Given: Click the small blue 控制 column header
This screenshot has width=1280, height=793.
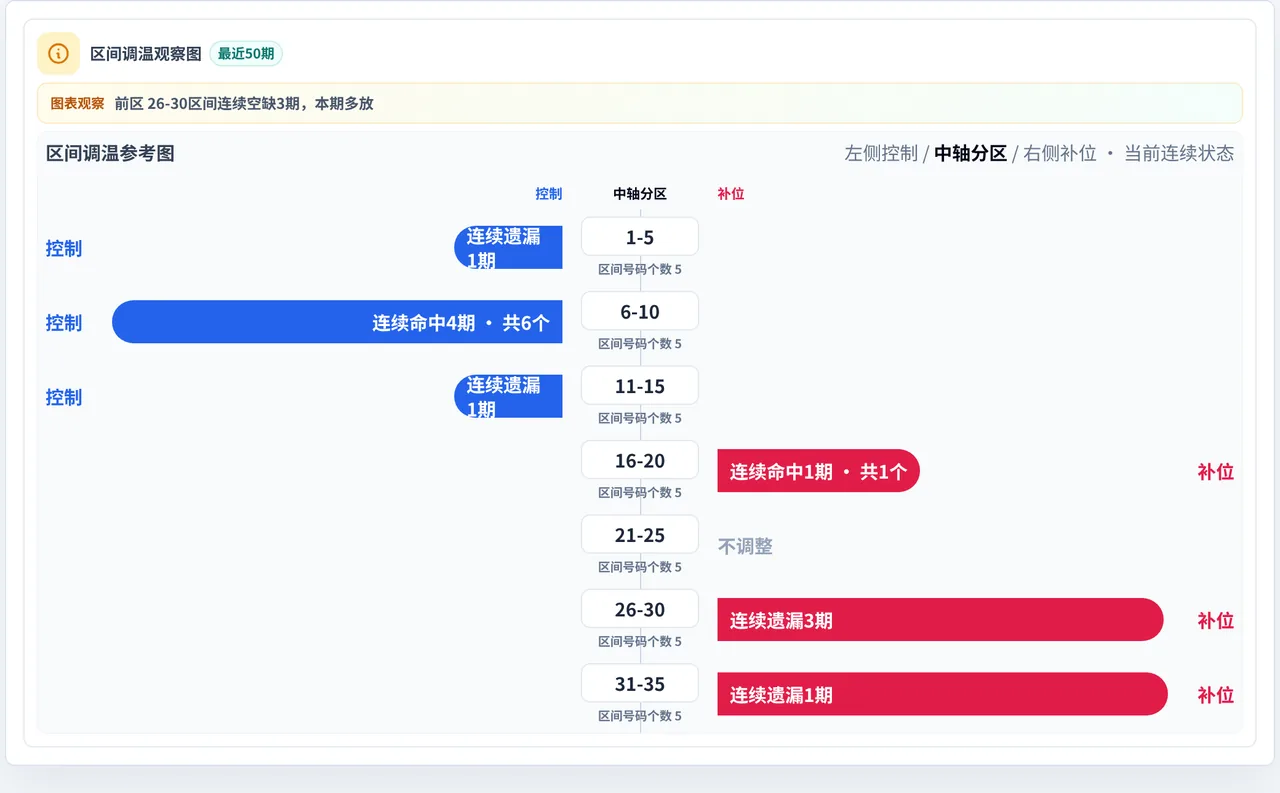Looking at the screenshot, I should [x=549, y=194].
